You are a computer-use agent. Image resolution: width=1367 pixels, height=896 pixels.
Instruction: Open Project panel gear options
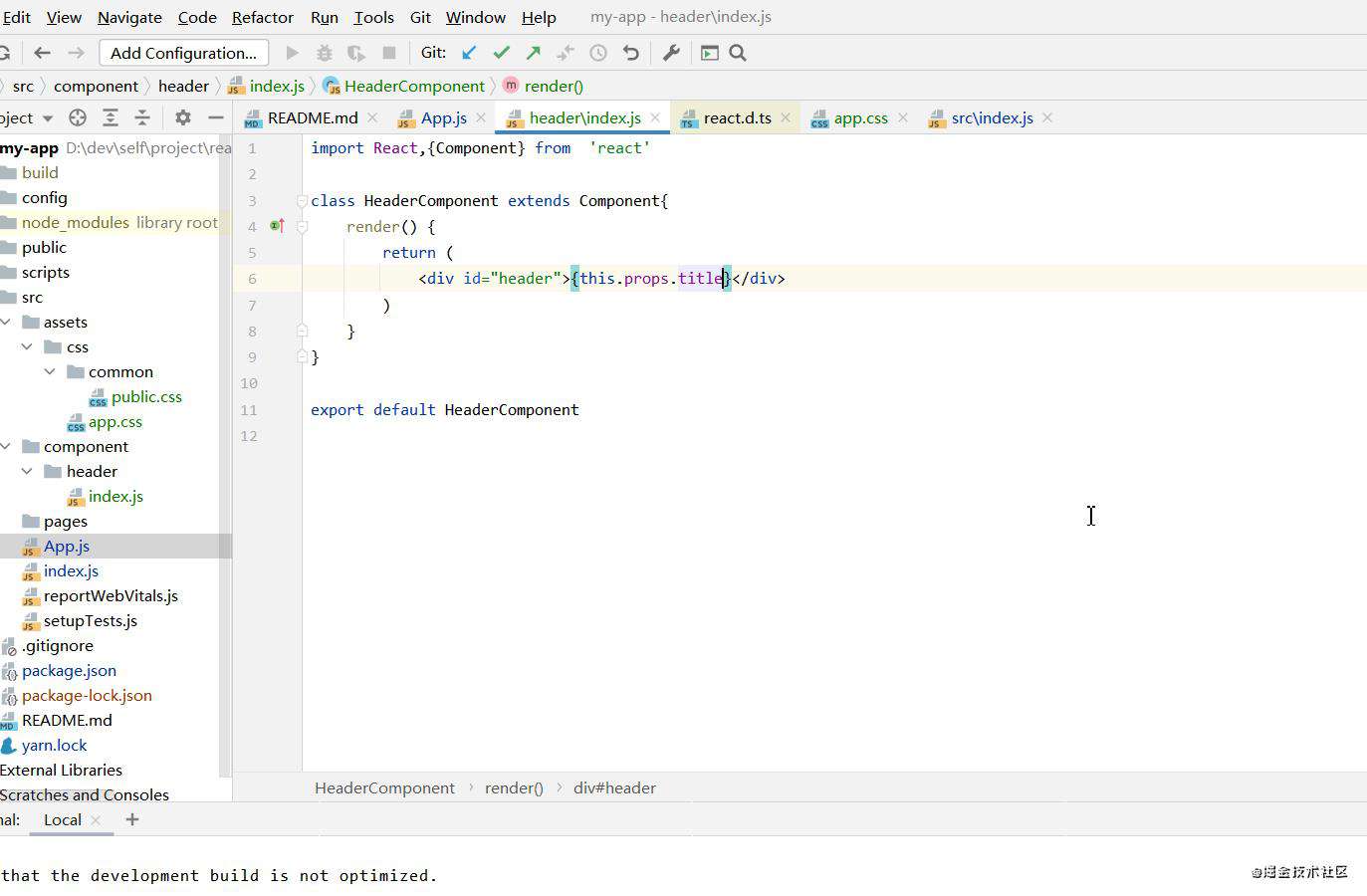pos(182,117)
